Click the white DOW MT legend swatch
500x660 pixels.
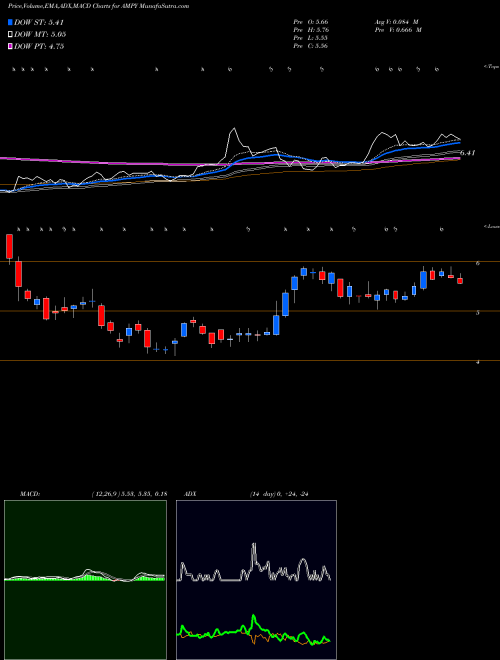tap(10, 34)
